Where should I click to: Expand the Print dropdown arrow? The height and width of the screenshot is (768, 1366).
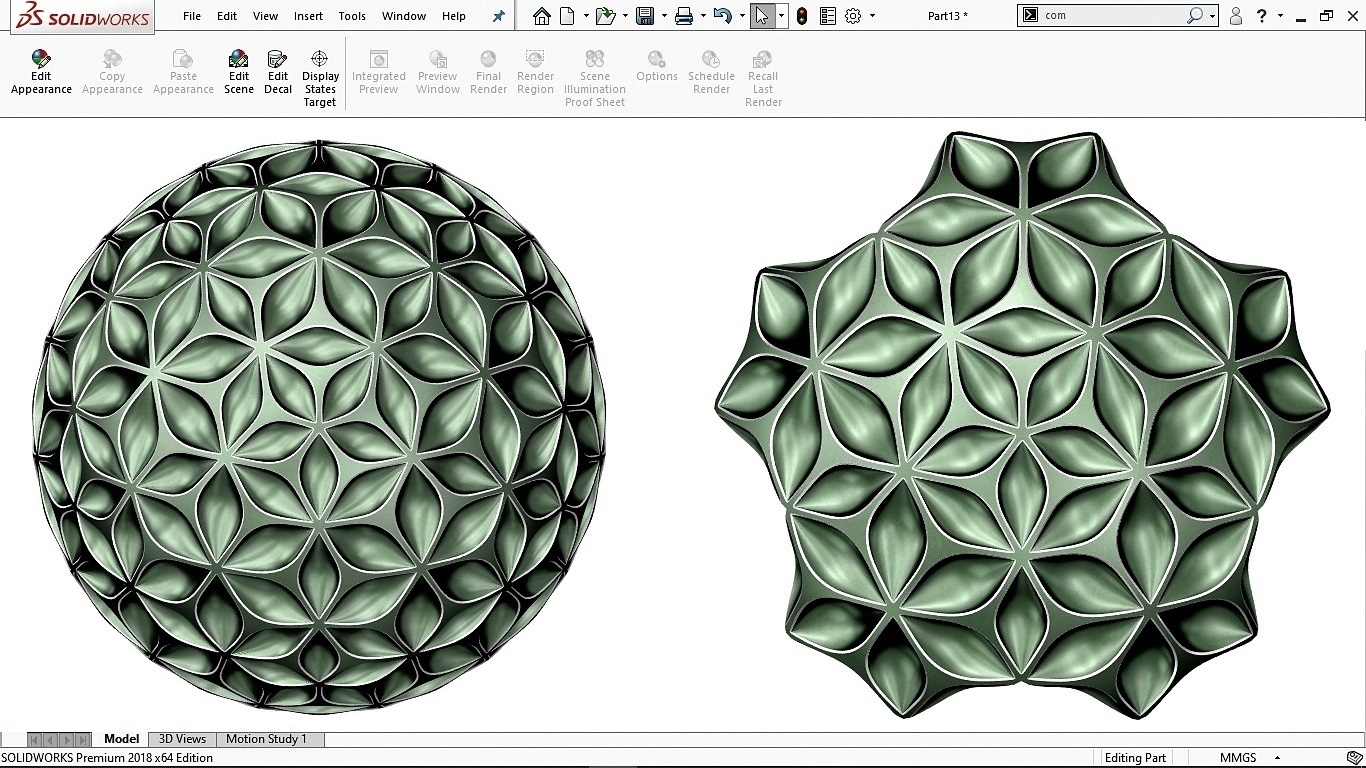[703, 16]
